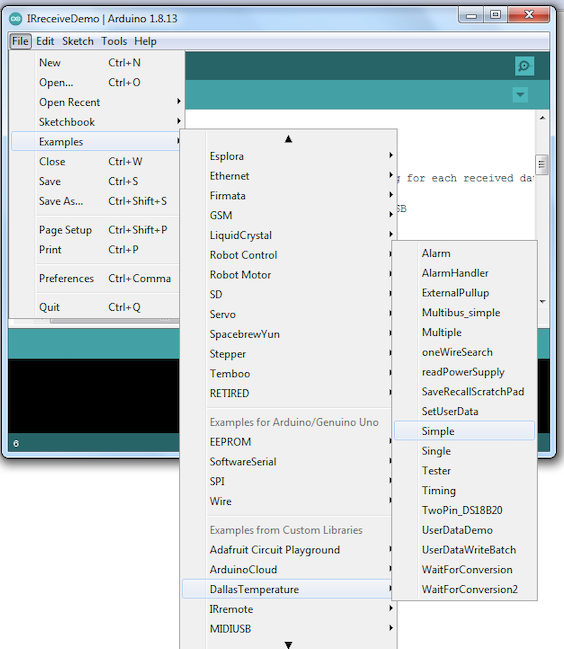Open the Temboo examples entry
Screen dimensions: 564x649
pyautogui.click(x=287, y=373)
